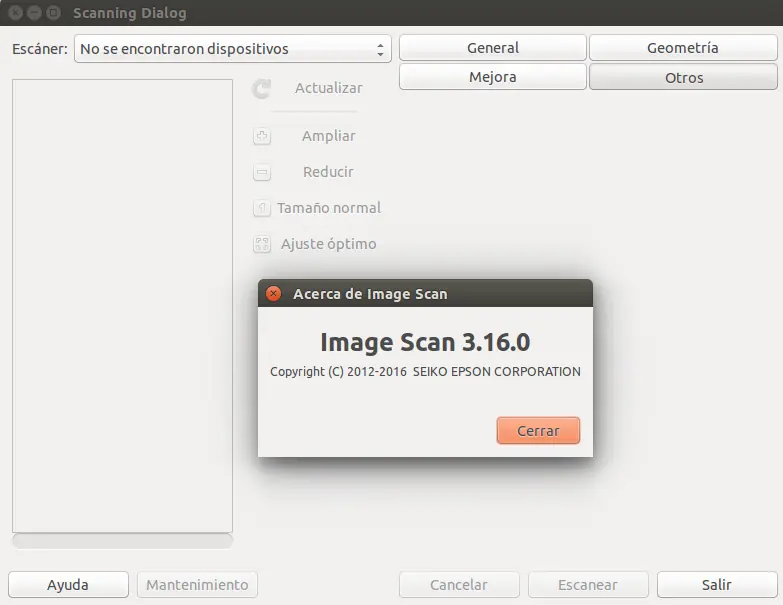Click the progress bar below the preview
Screen dimensions: 783x605
point(122,541)
